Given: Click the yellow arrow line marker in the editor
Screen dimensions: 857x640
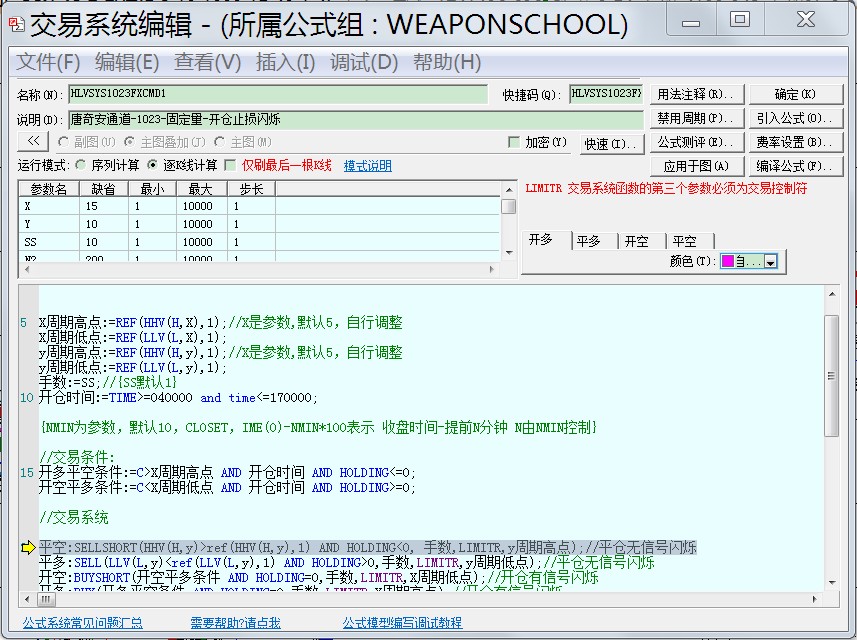Looking at the screenshot, I should click(x=27, y=547).
